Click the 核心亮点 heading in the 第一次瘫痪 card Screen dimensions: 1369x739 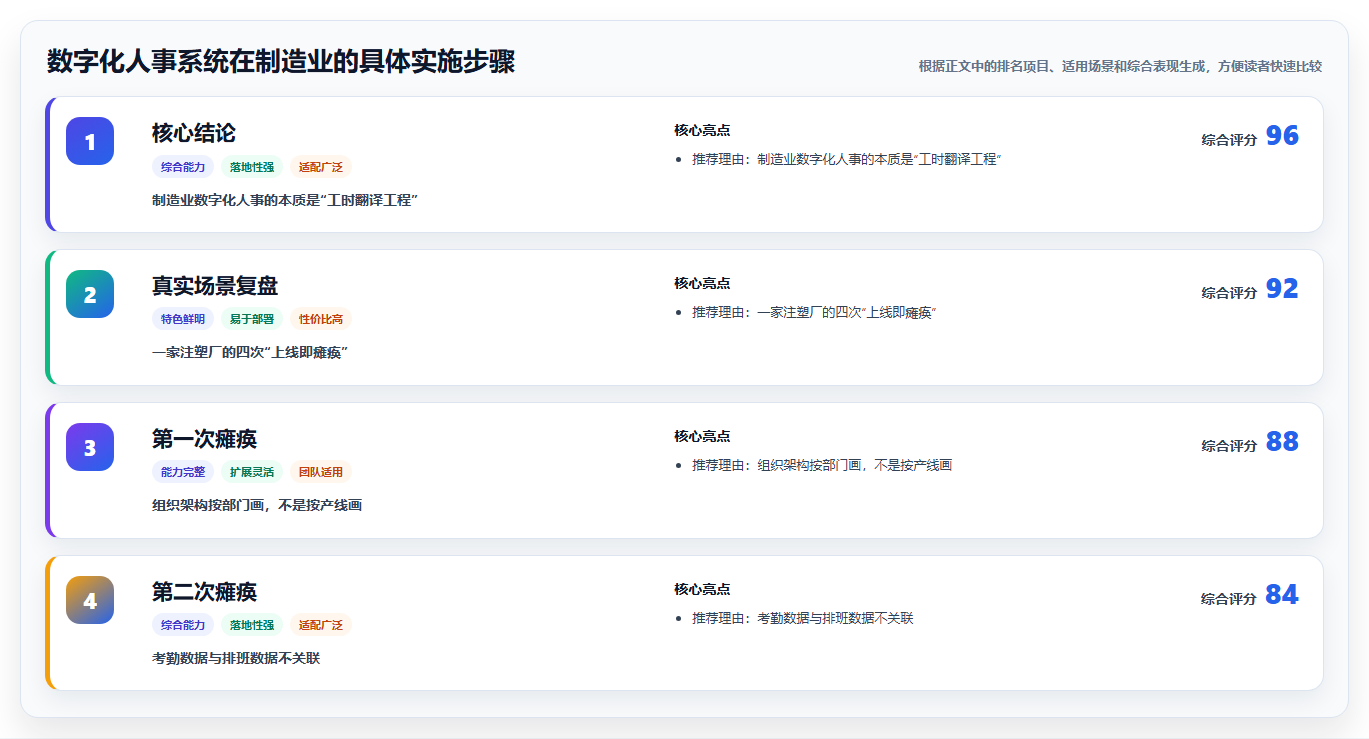tap(702, 436)
